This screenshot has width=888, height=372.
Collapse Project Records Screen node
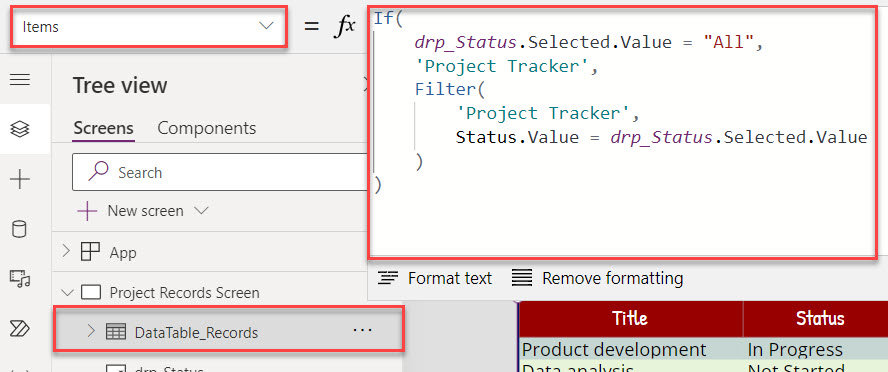point(67,293)
